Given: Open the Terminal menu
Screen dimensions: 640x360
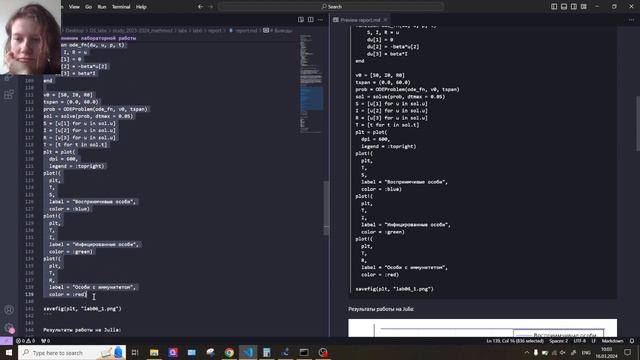Looking at the screenshot, I should click(x=121, y=7).
